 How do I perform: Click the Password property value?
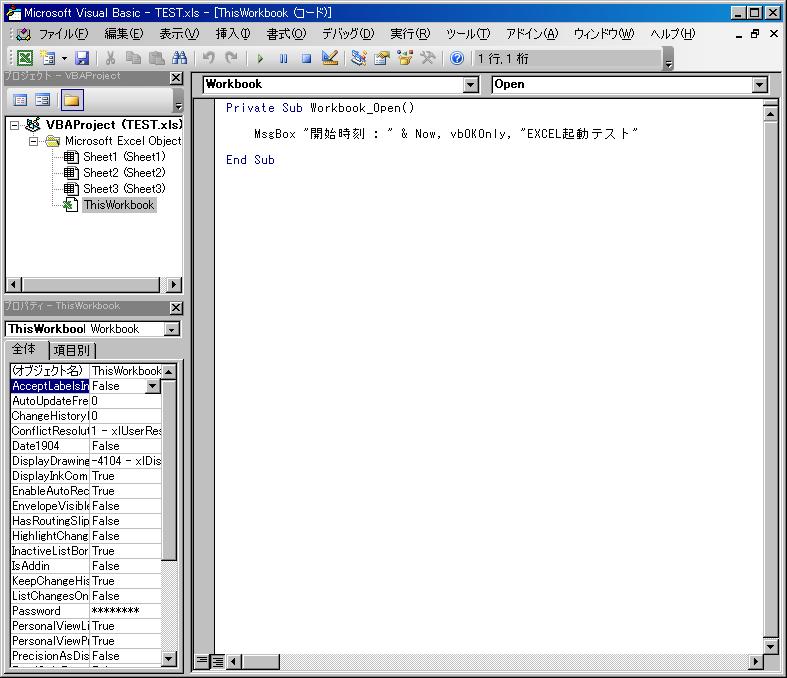point(125,611)
